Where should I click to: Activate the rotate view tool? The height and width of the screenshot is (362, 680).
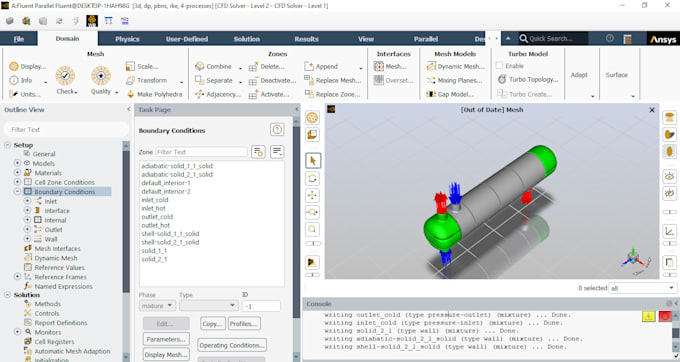tap(312, 178)
